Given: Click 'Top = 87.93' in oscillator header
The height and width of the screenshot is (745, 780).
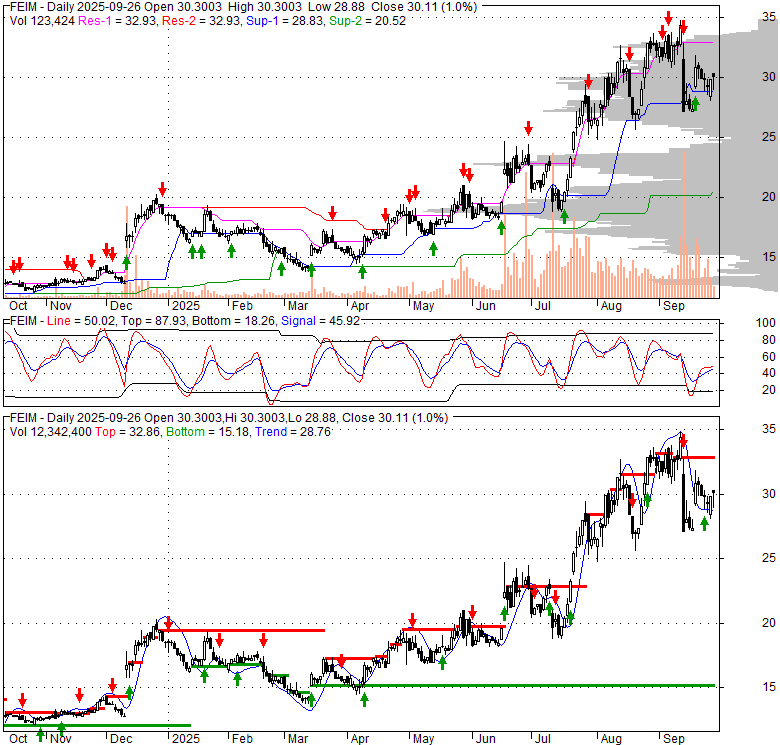Looking at the screenshot, I should [x=154, y=321].
